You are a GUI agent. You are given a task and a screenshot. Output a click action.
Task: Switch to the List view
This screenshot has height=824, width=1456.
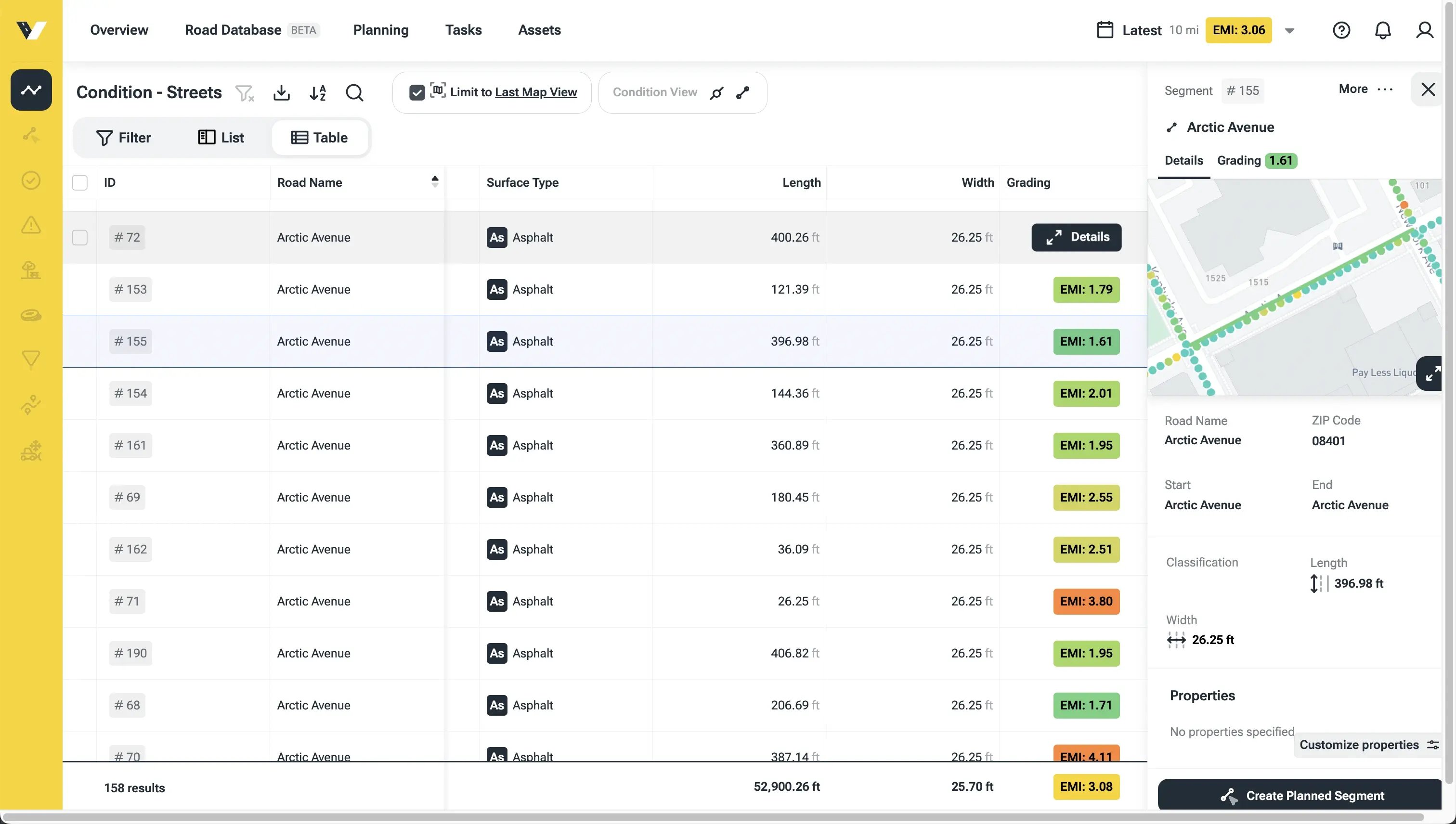tap(221, 138)
